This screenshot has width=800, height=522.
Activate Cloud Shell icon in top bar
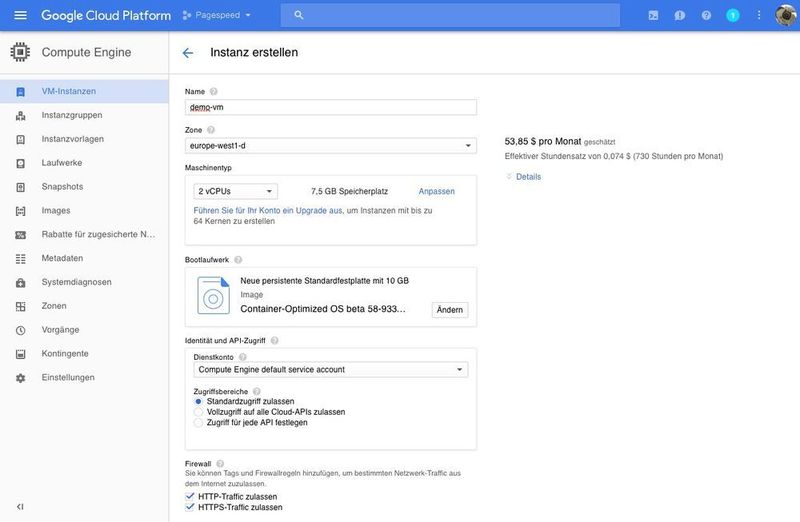tap(653, 15)
